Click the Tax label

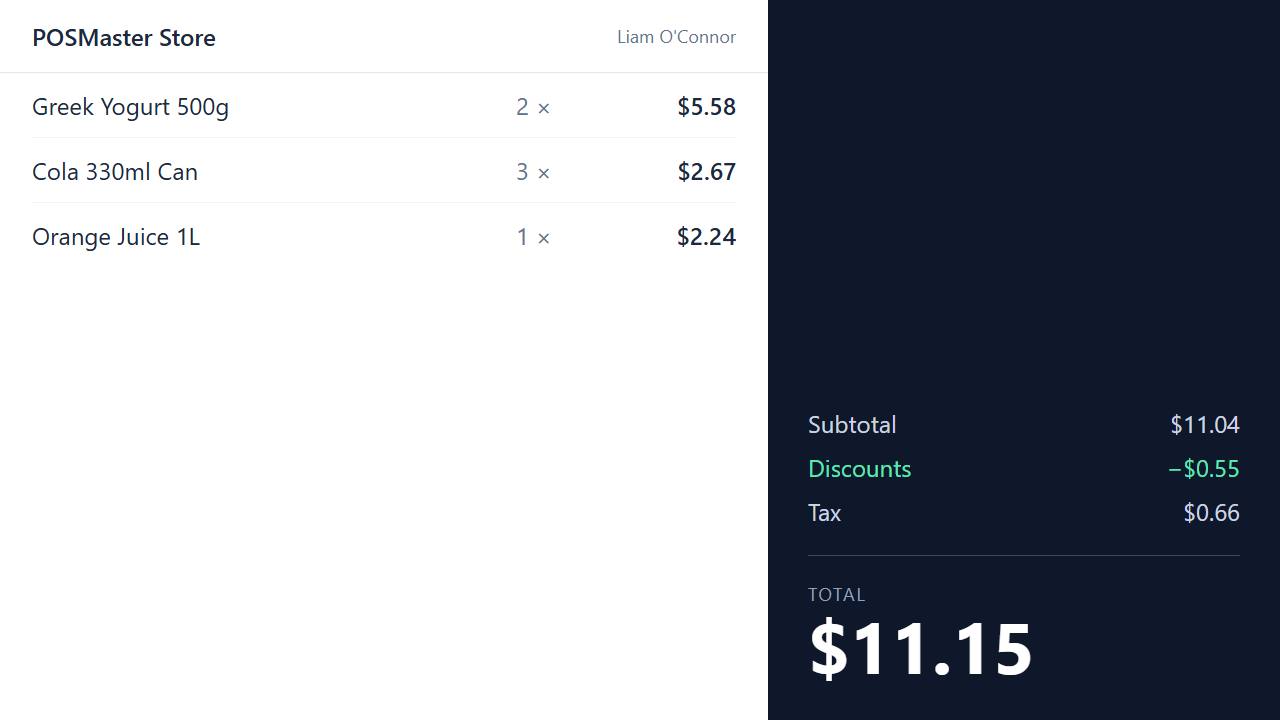(x=824, y=513)
